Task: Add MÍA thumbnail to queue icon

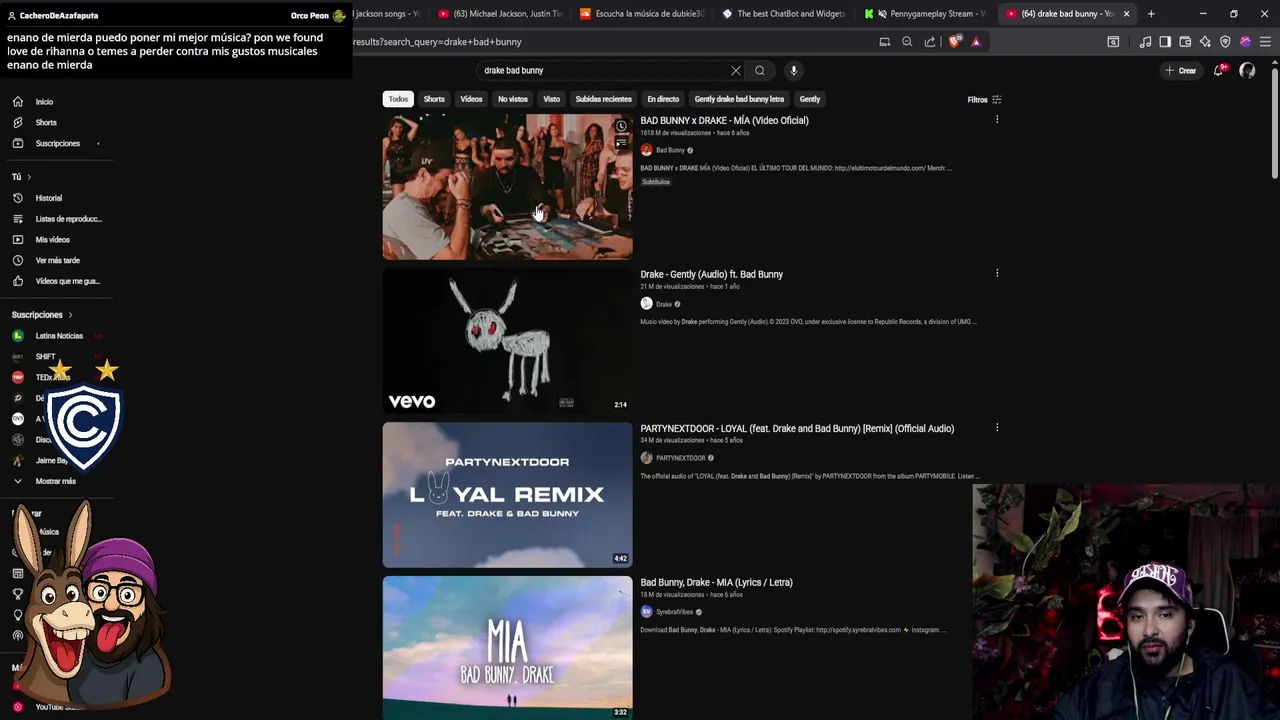Action: click(621, 143)
